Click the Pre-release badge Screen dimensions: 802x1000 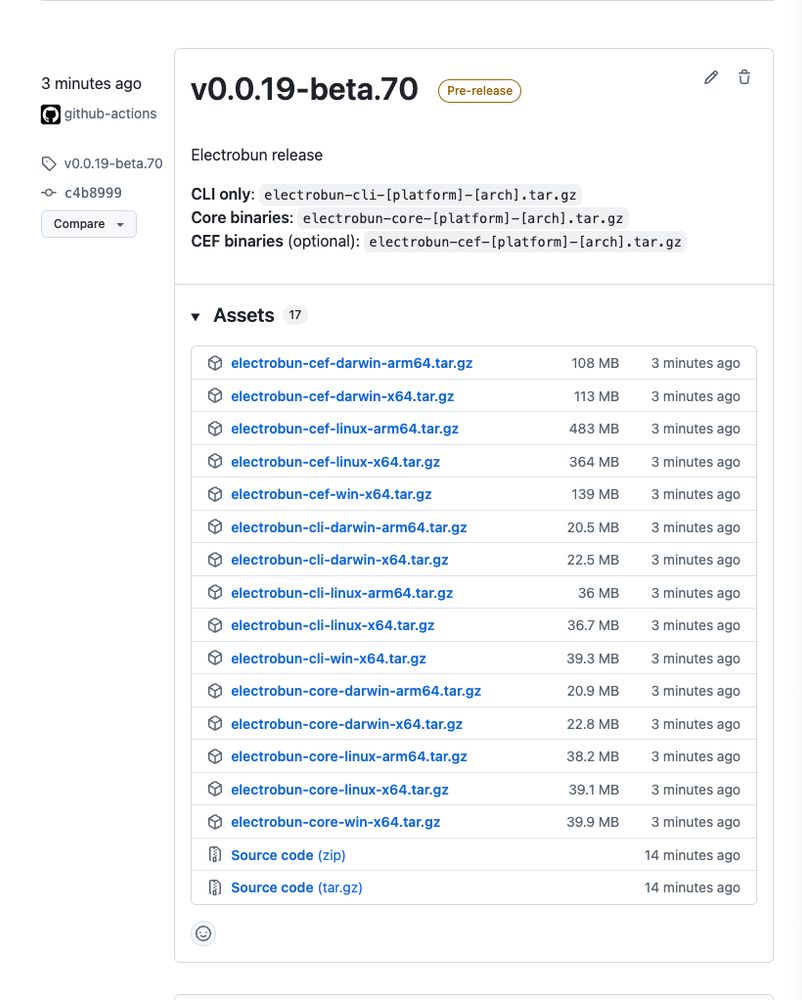coord(479,91)
